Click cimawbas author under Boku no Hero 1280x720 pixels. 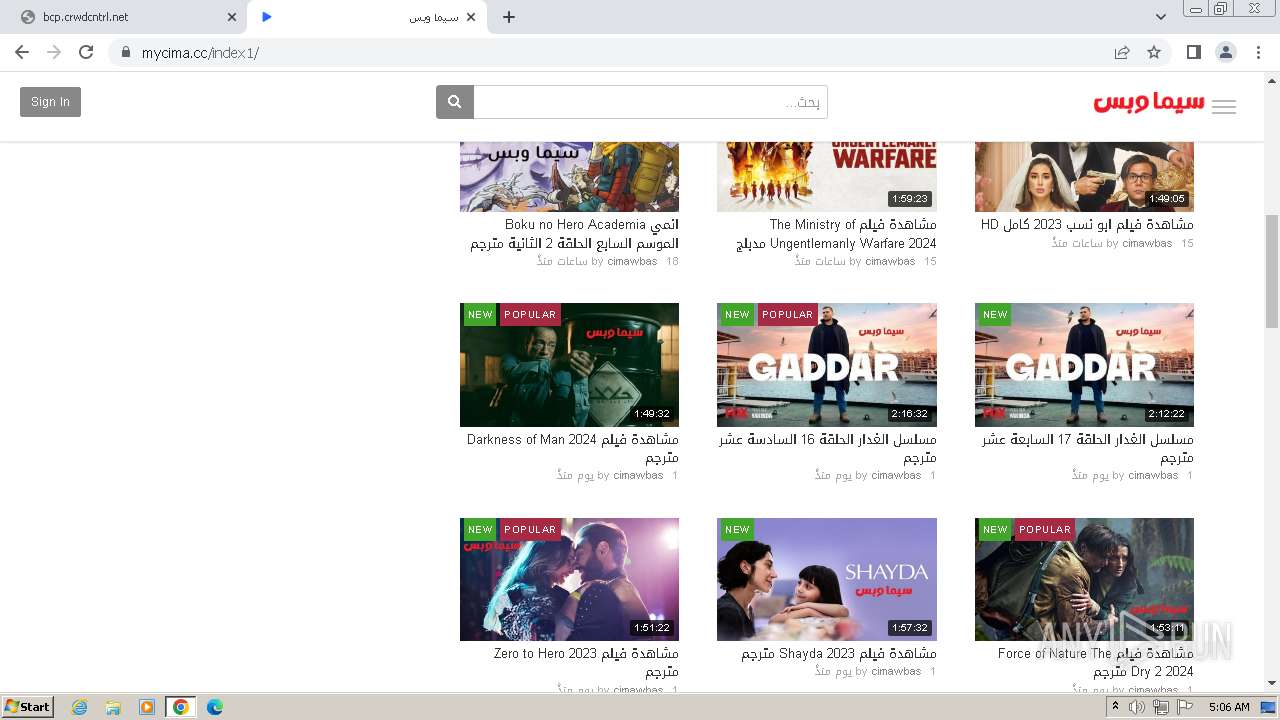pyautogui.click(x=632, y=261)
